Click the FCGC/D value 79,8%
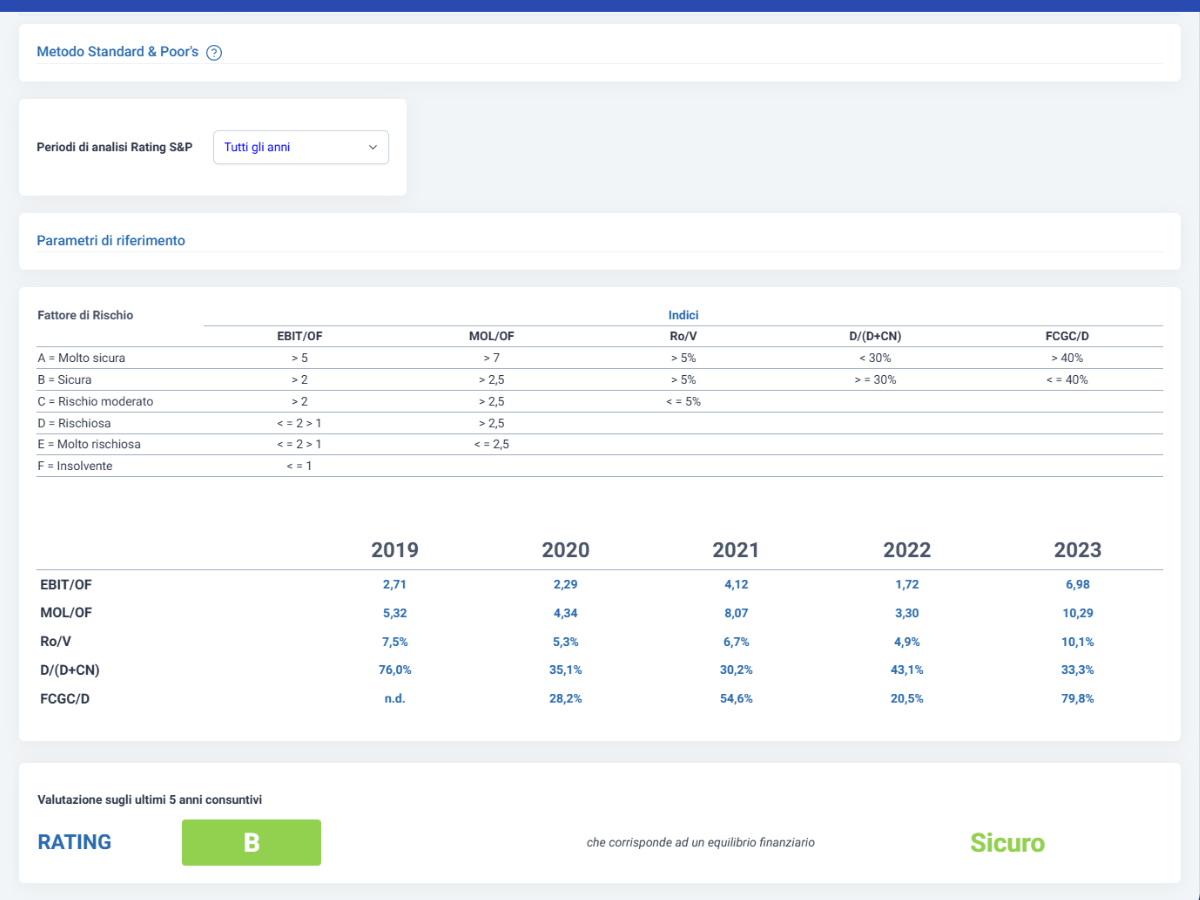The image size is (1200, 900). click(x=1078, y=699)
